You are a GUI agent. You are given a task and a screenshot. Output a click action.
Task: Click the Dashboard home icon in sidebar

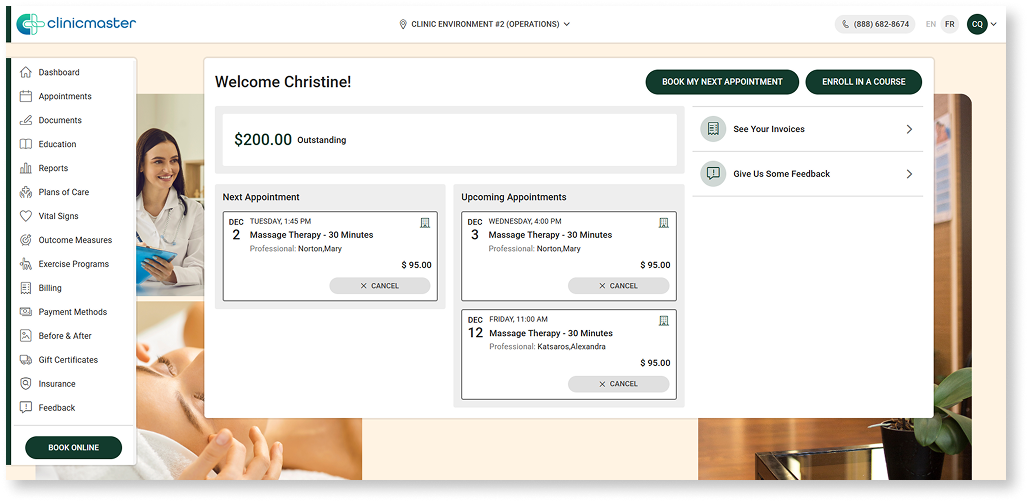tap(26, 72)
